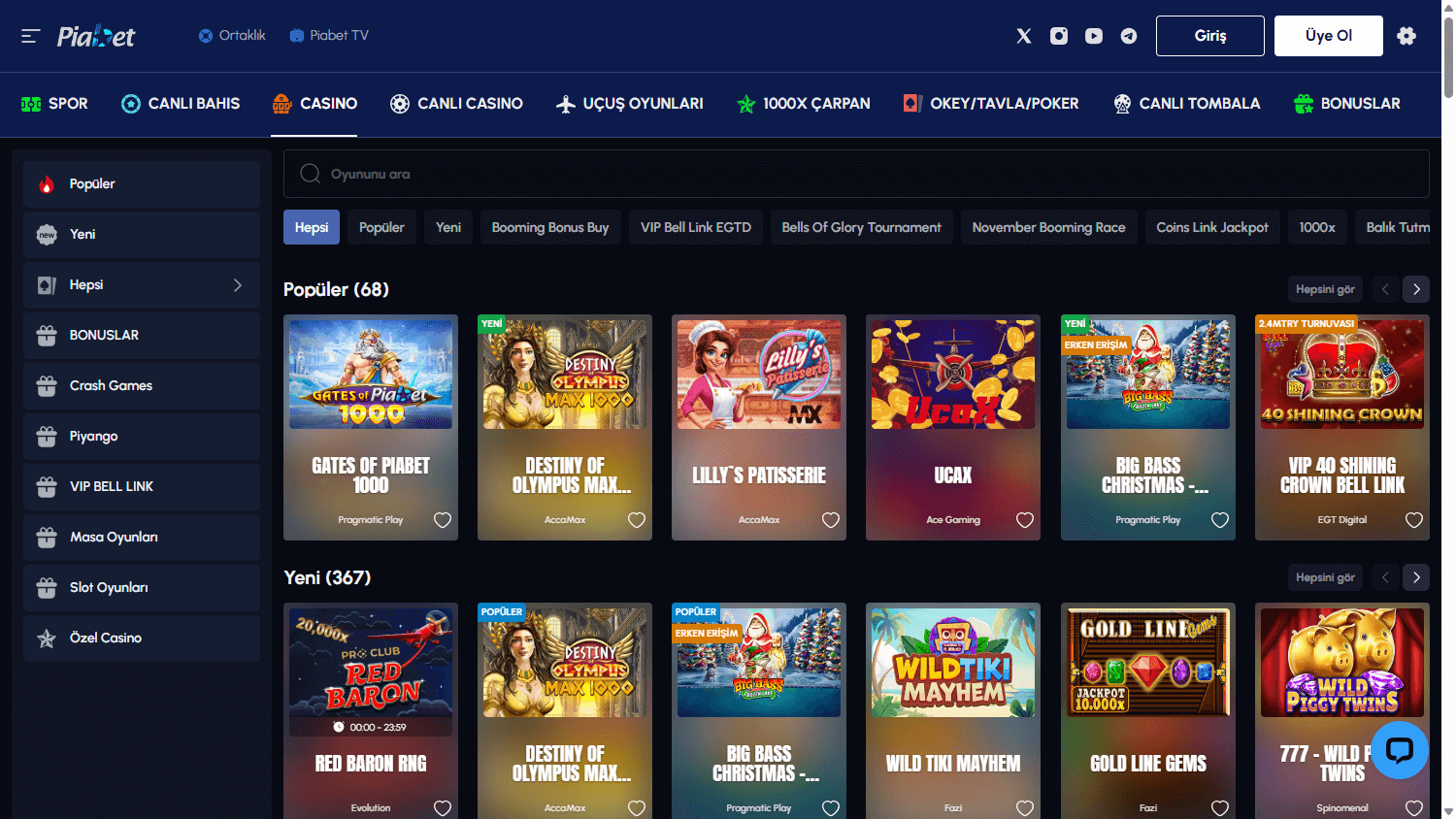Open Piabet's Instagram page via its icon

[1058, 35]
